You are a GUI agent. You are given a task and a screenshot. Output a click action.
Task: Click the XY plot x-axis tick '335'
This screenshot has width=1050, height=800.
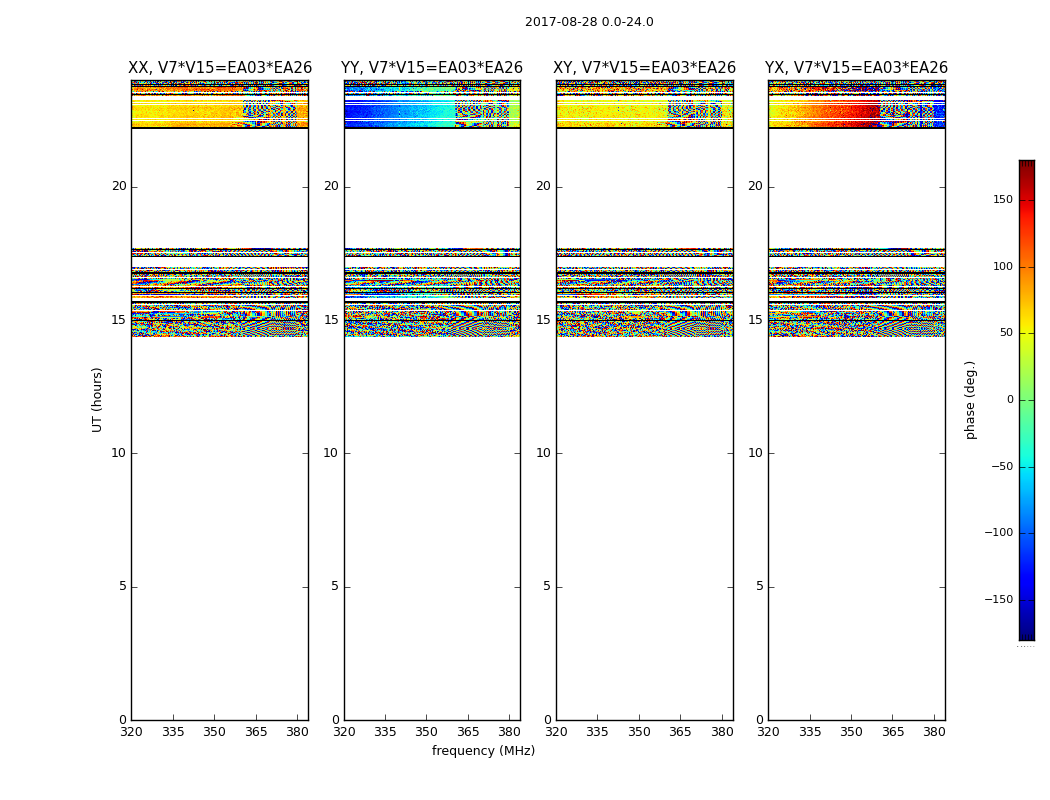pos(597,732)
